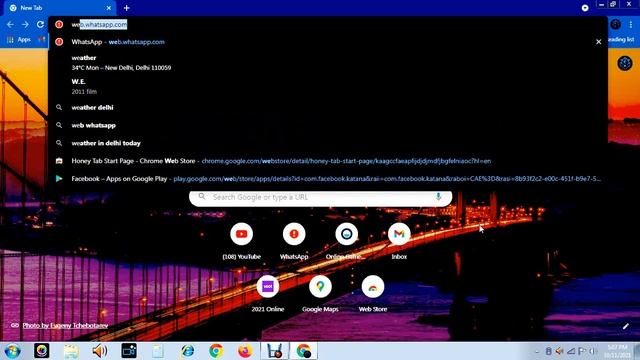
Task: Open the Online Game shortcut tile
Action: tap(347, 241)
